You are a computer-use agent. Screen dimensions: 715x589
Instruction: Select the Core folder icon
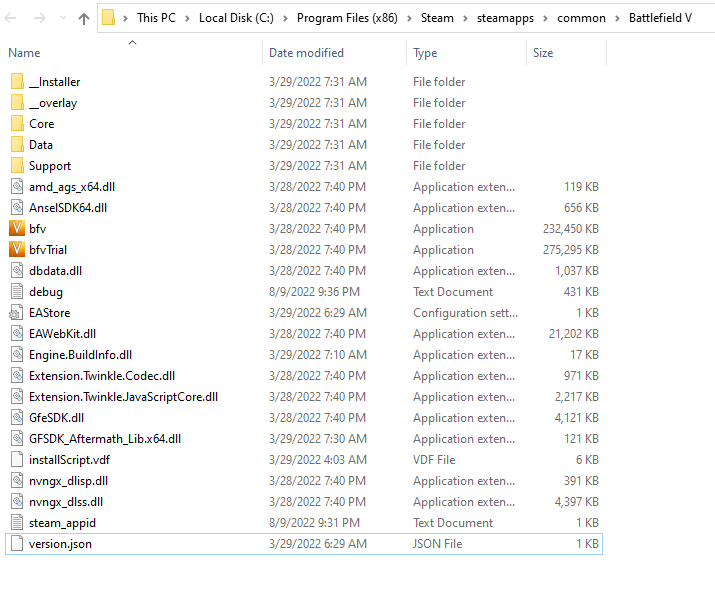click(x=17, y=124)
